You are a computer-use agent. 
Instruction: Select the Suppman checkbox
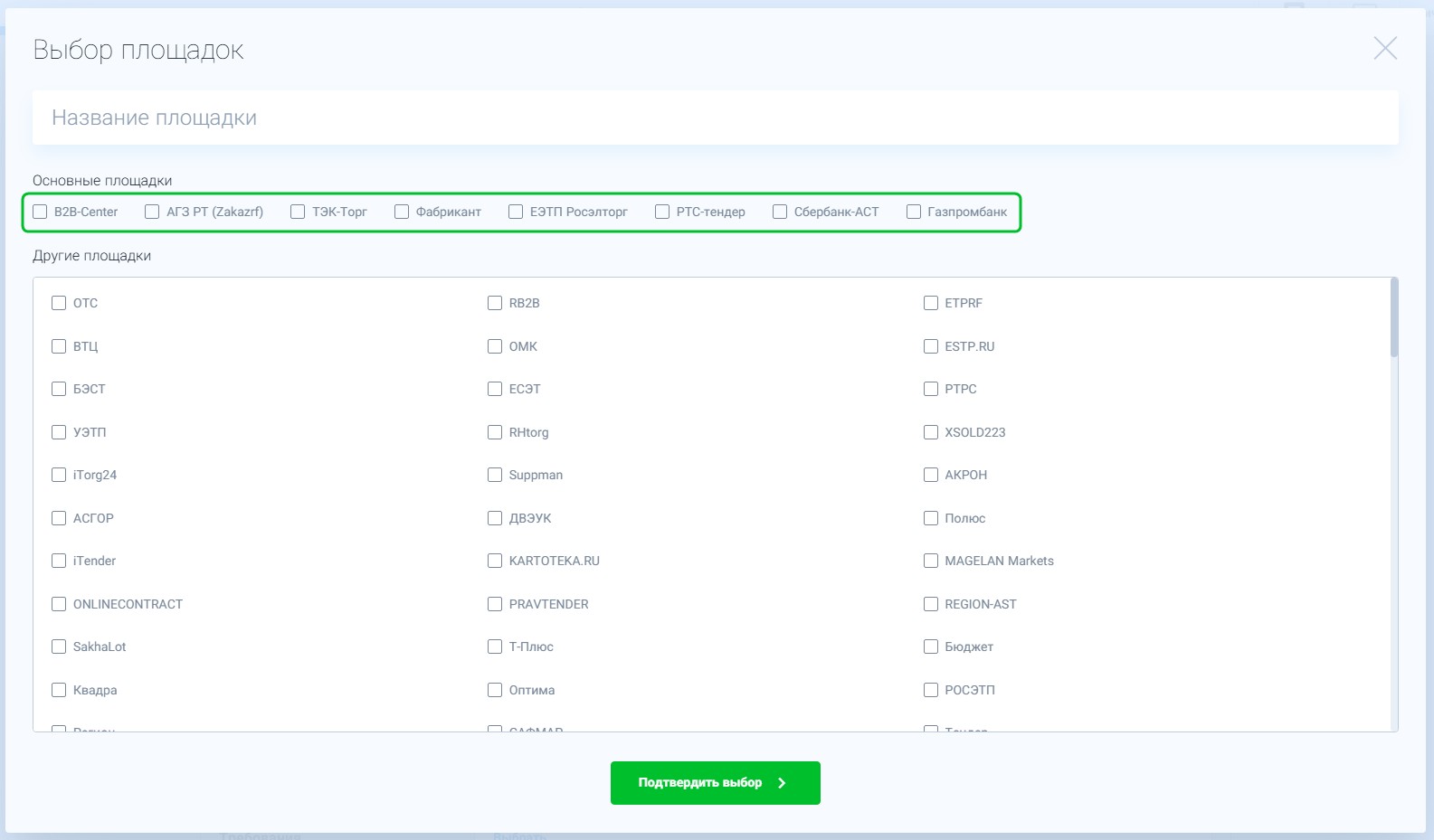pyautogui.click(x=495, y=475)
